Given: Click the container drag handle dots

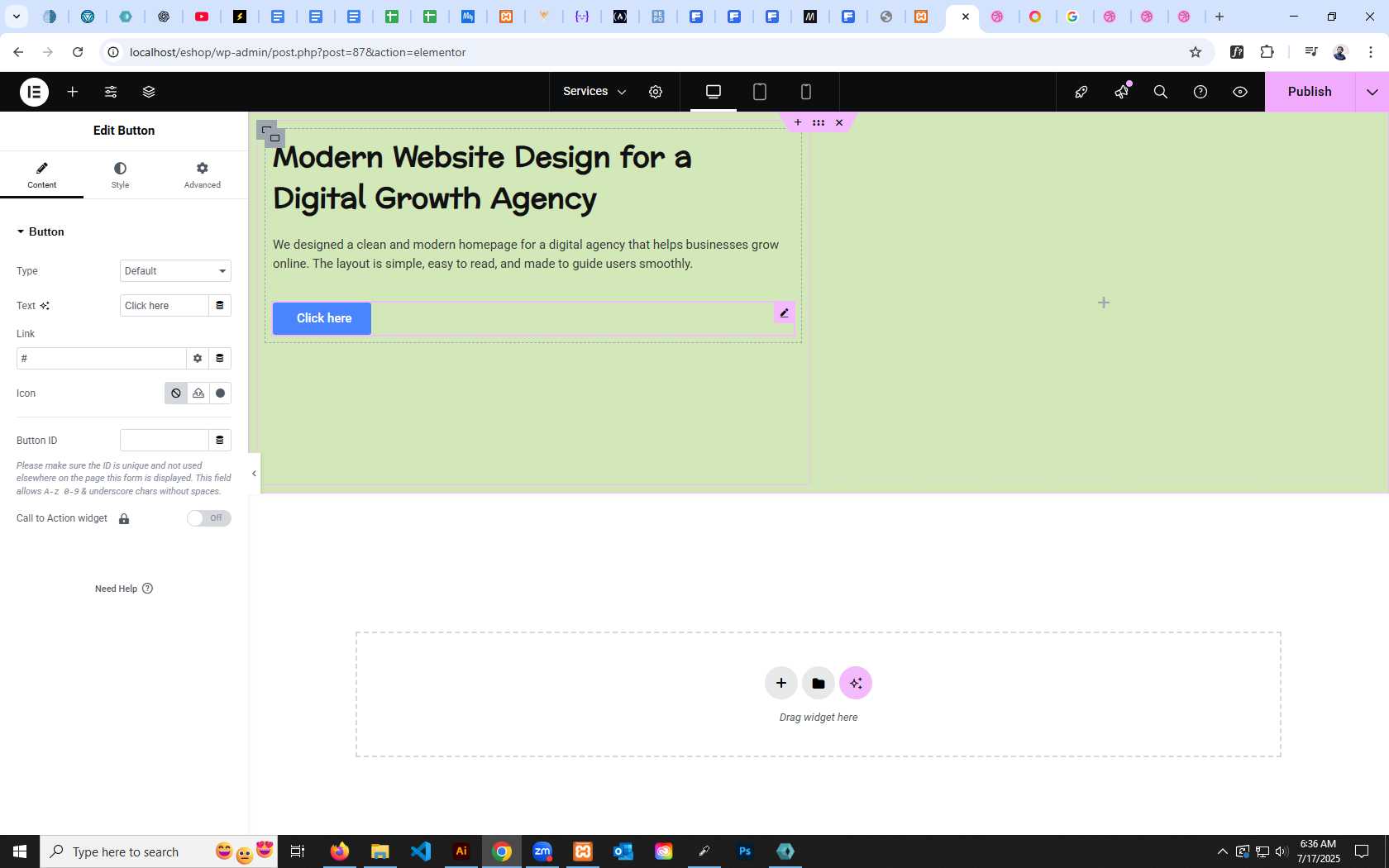Looking at the screenshot, I should pyautogui.click(x=819, y=122).
